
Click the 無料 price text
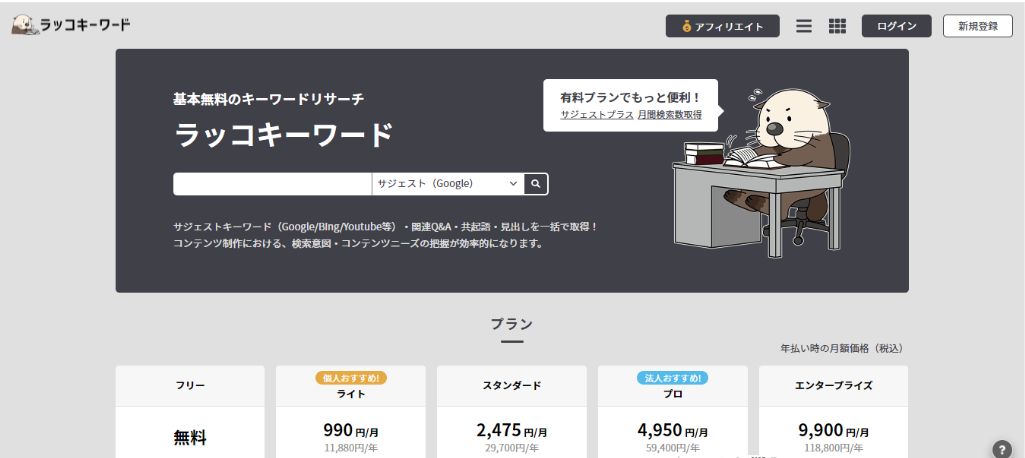pyautogui.click(x=190, y=438)
